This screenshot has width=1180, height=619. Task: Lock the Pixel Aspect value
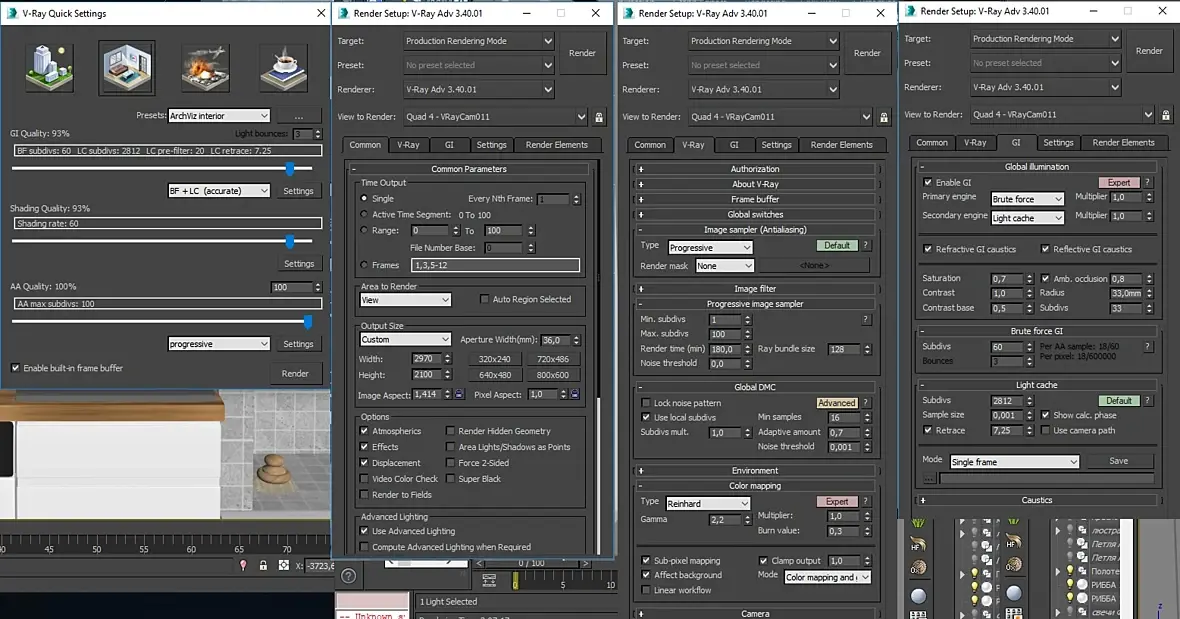pos(575,394)
